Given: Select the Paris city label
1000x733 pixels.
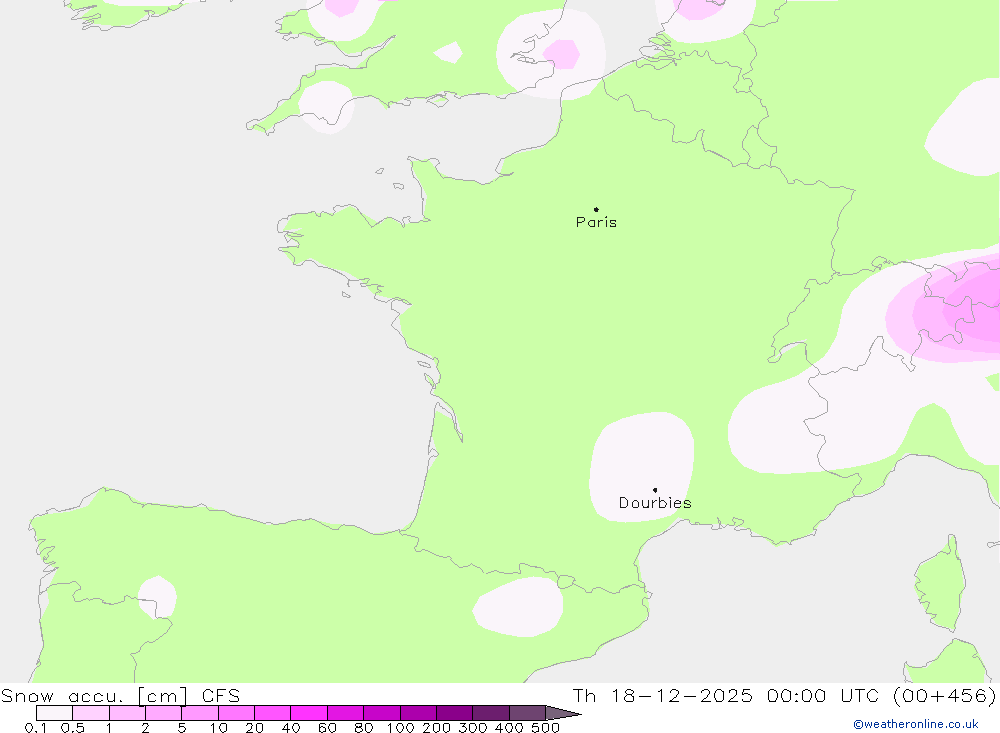Looking at the screenshot, I should coord(596,222).
